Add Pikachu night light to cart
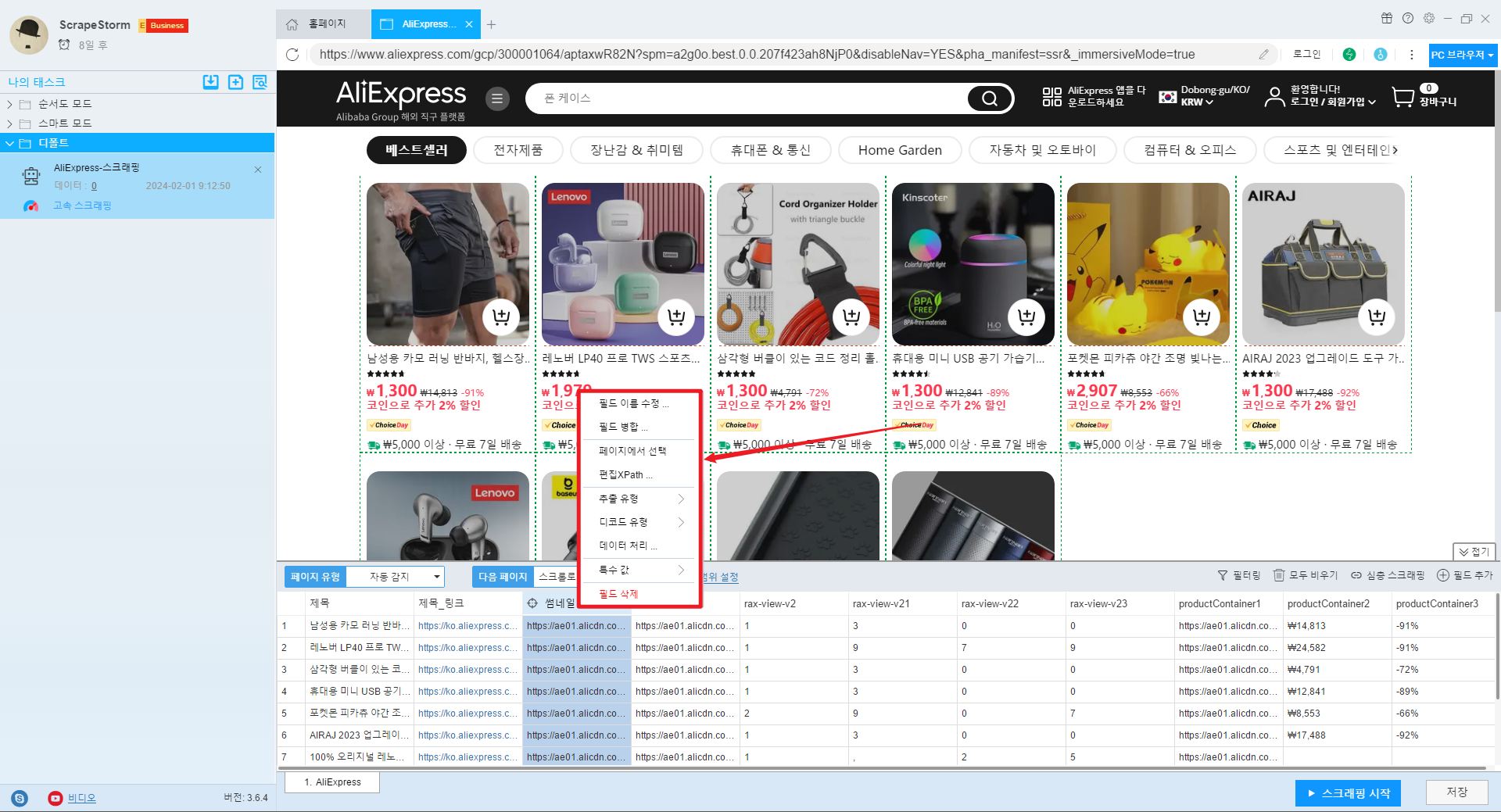This screenshot has width=1501, height=812. (x=1202, y=317)
